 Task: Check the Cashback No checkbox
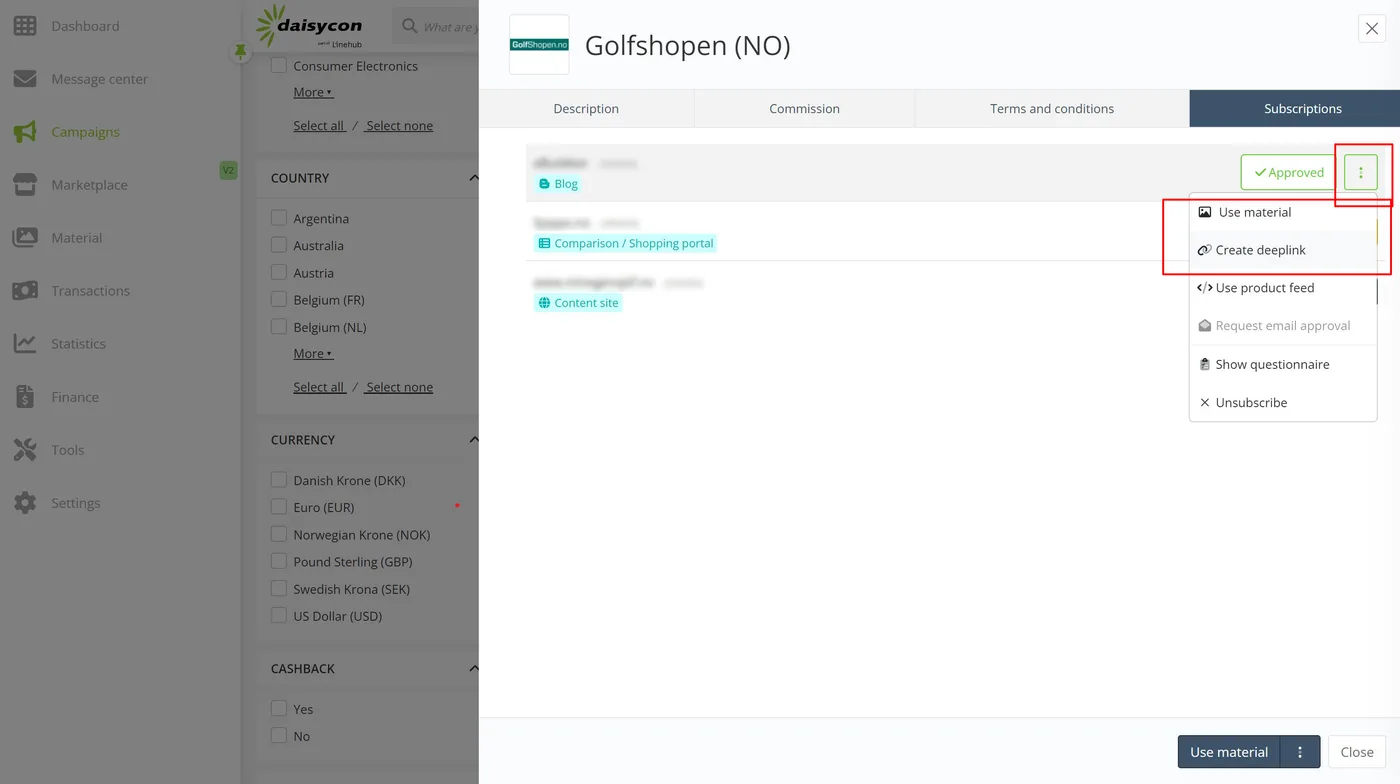[279, 736]
